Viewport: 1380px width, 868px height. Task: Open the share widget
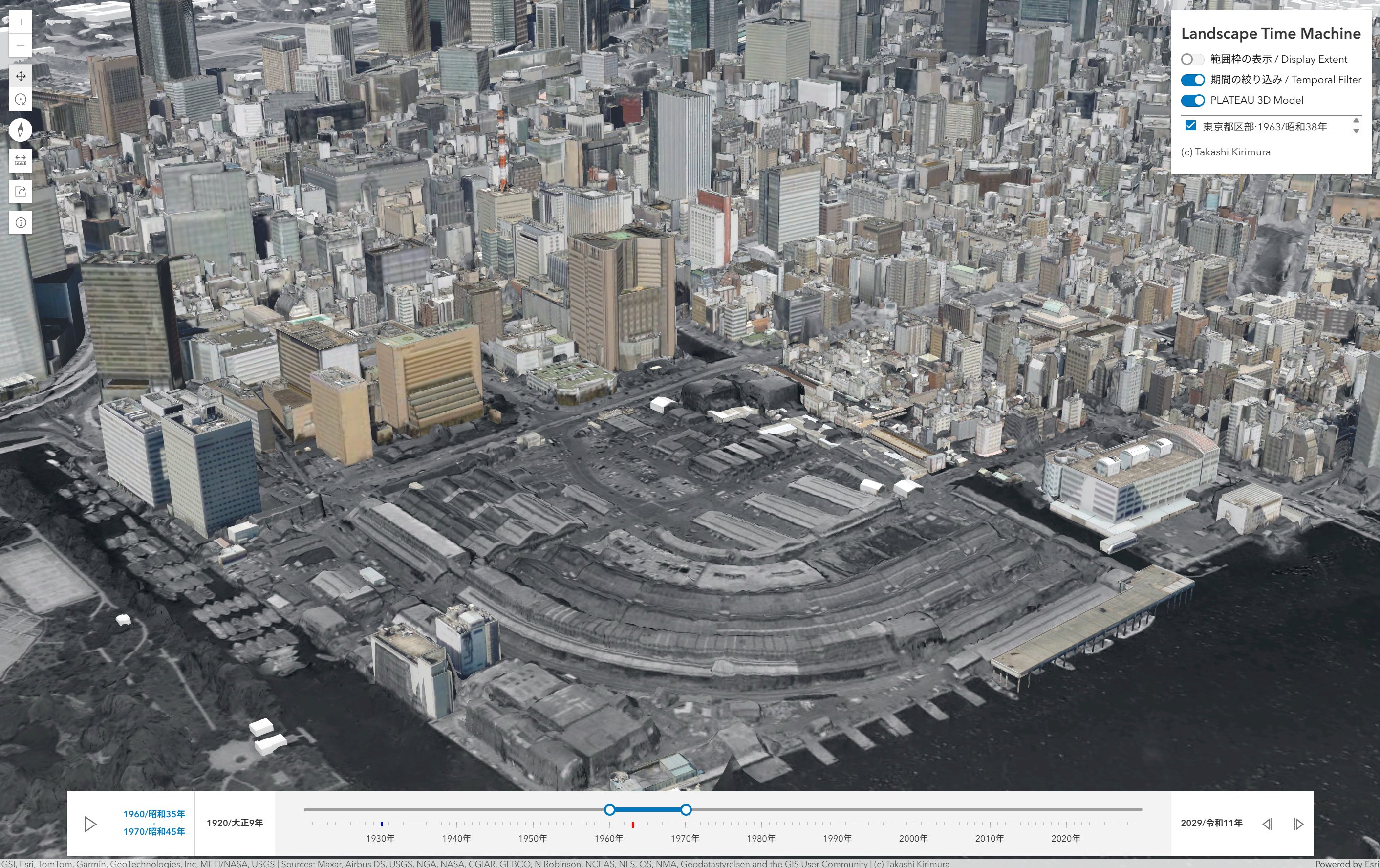tap(21, 192)
